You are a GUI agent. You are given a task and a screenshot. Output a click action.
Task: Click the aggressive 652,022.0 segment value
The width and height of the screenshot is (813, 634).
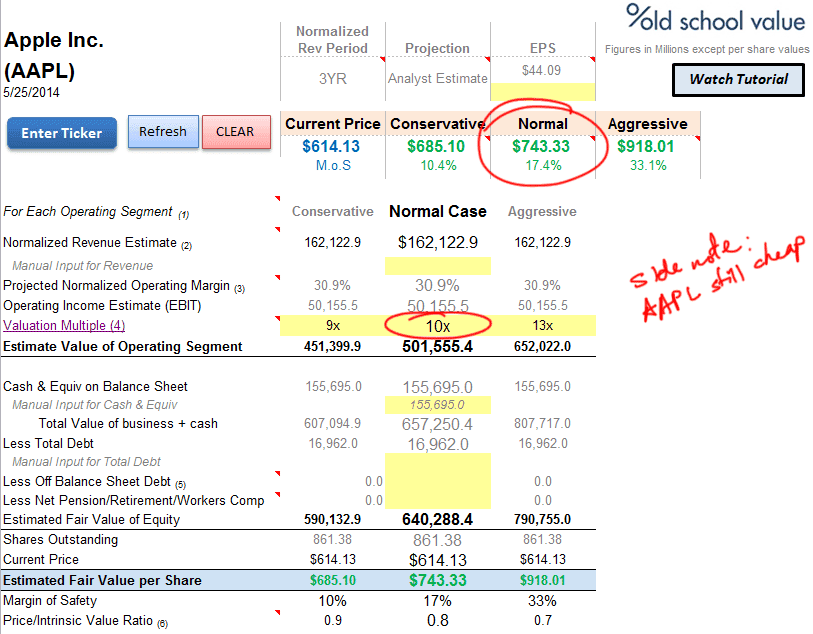[x=542, y=346]
